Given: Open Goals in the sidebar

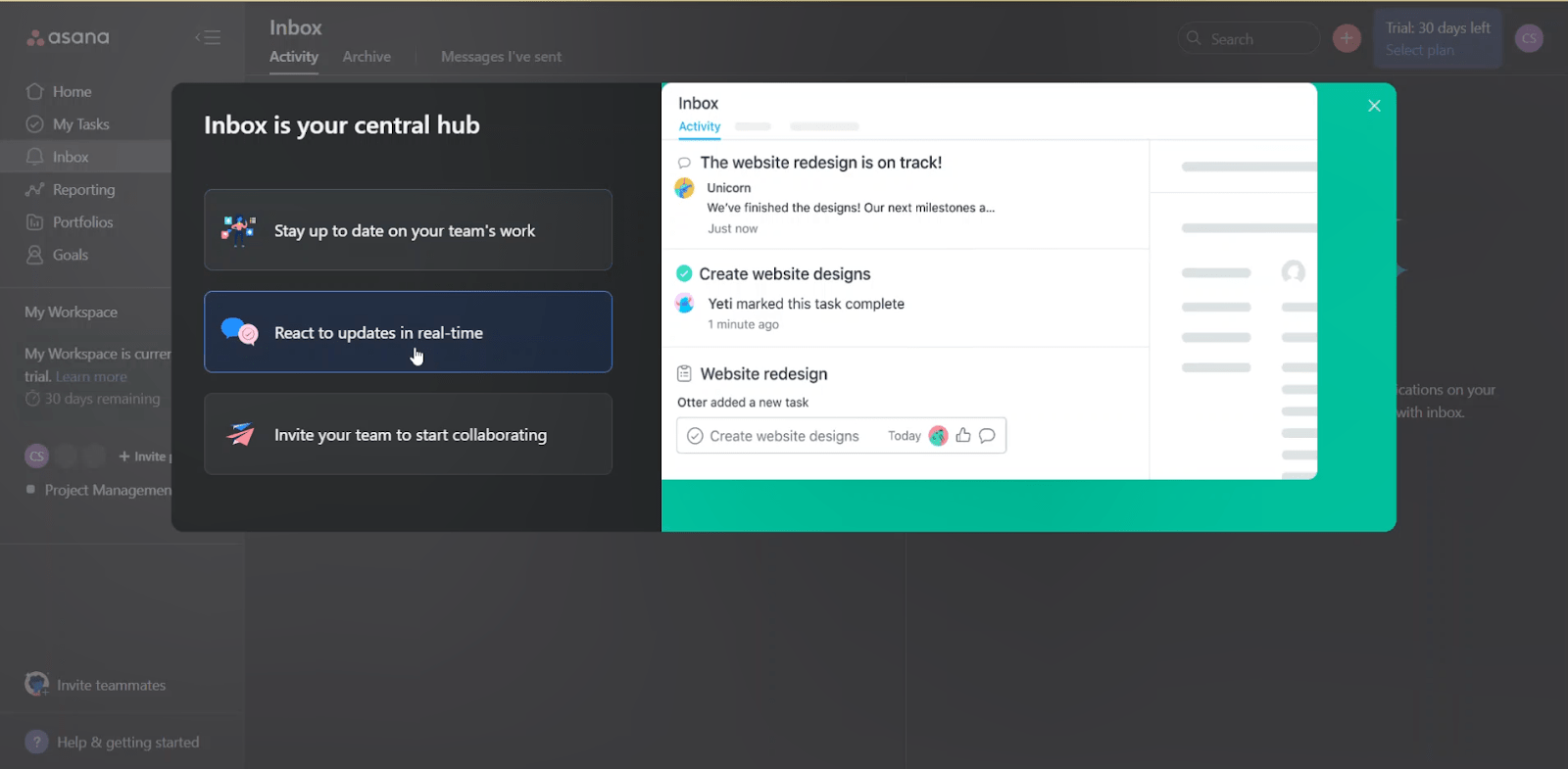Looking at the screenshot, I should click(x=71, y=255).
